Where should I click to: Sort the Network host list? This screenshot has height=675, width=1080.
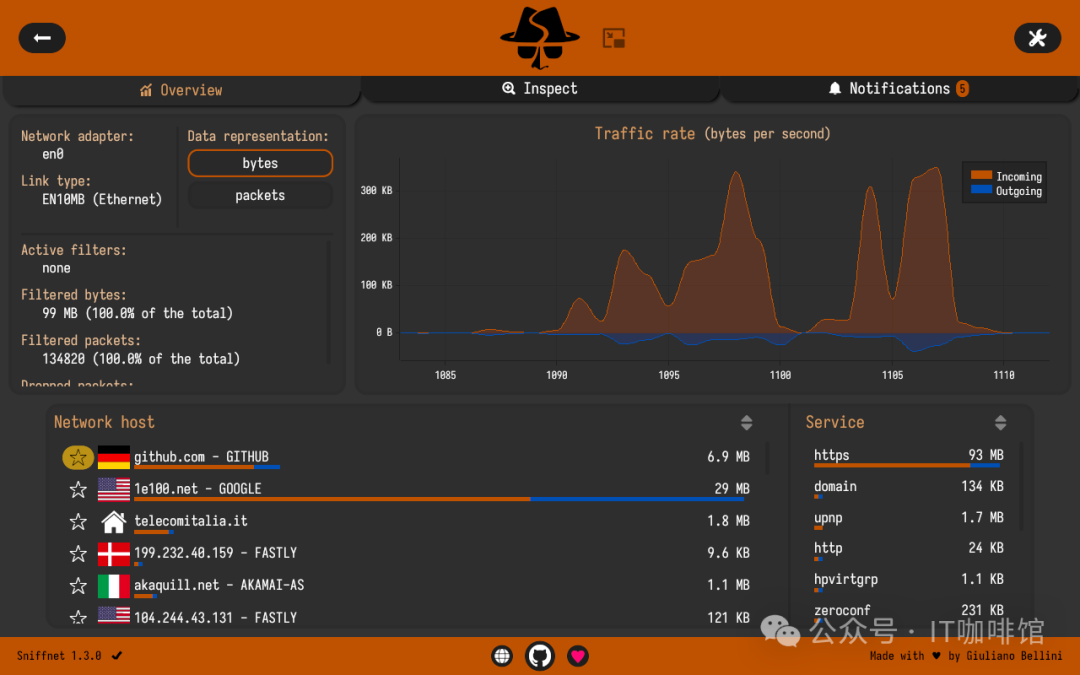[x=746, y=422]
